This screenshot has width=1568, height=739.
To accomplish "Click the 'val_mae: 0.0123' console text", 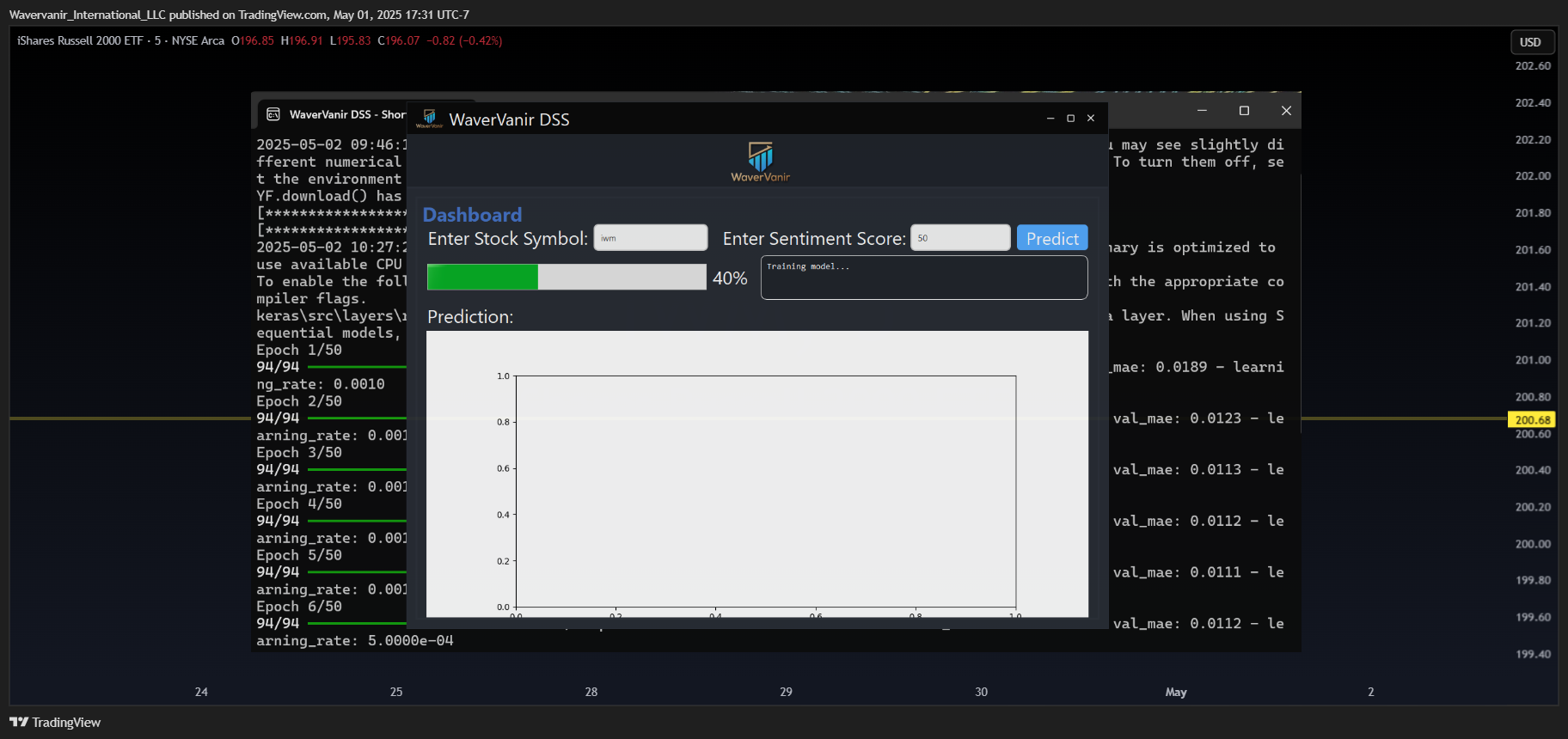I will click(1177, 418).
